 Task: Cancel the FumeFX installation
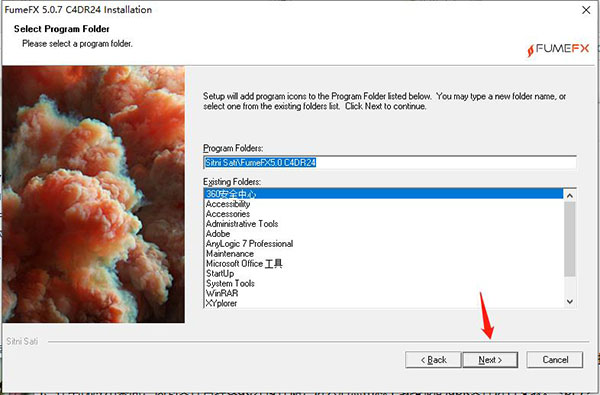(x=555, y=360)
